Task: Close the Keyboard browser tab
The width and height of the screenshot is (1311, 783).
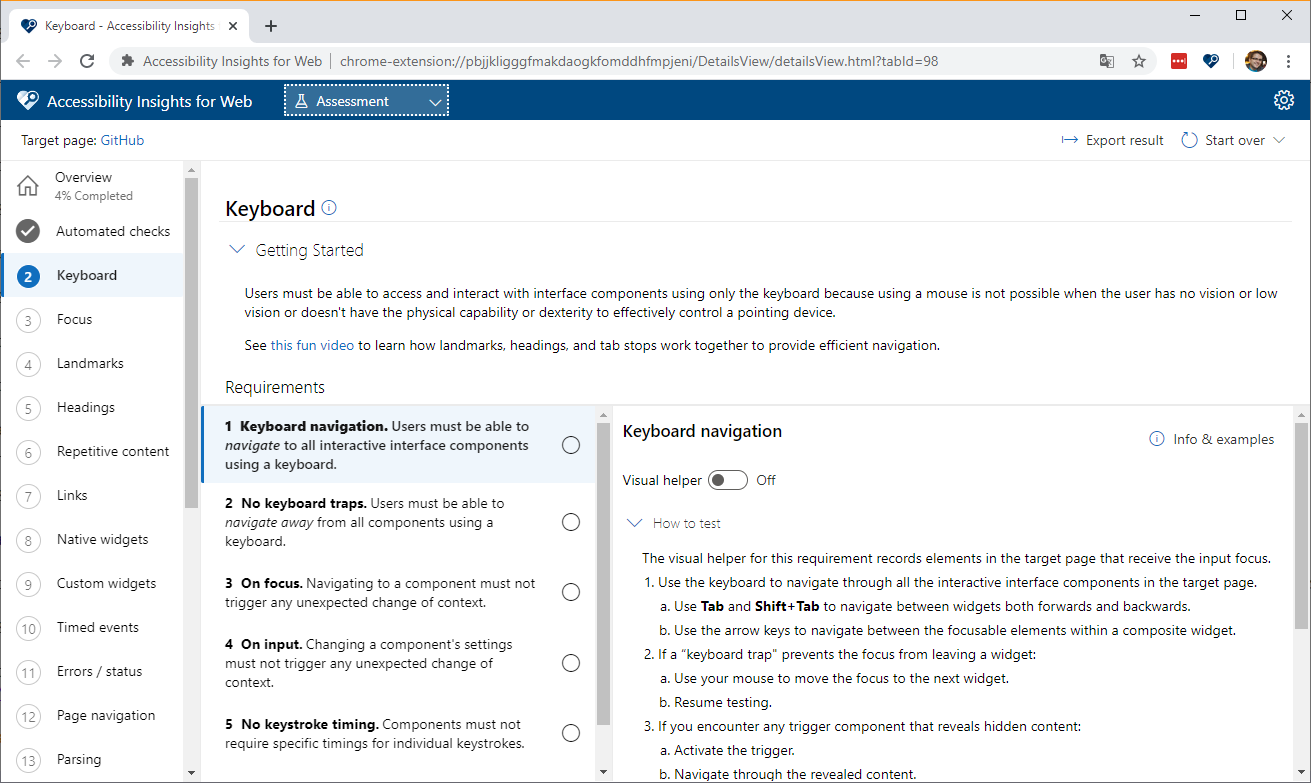Action: [234, 26]
